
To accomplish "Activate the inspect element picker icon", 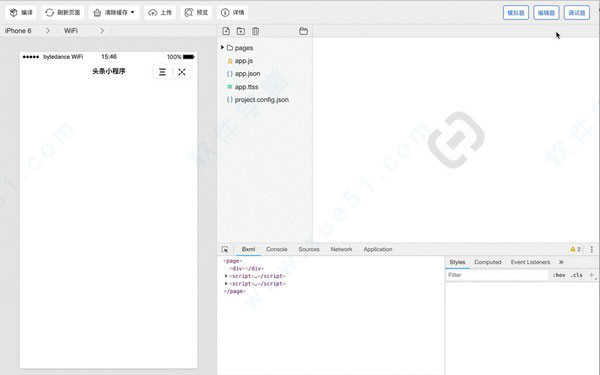I will [x=225, y=249].
